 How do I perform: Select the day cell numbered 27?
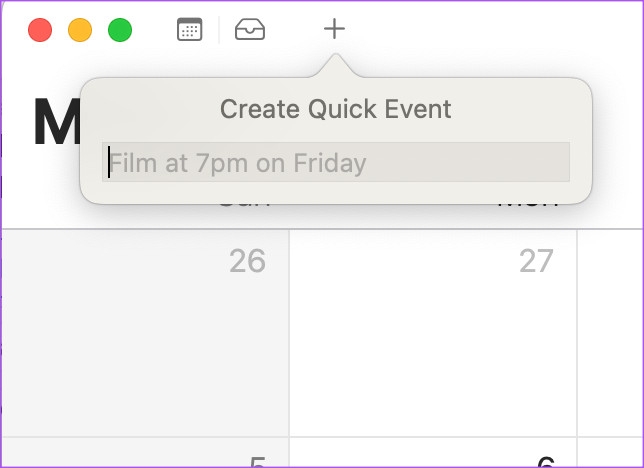point(433,330)
